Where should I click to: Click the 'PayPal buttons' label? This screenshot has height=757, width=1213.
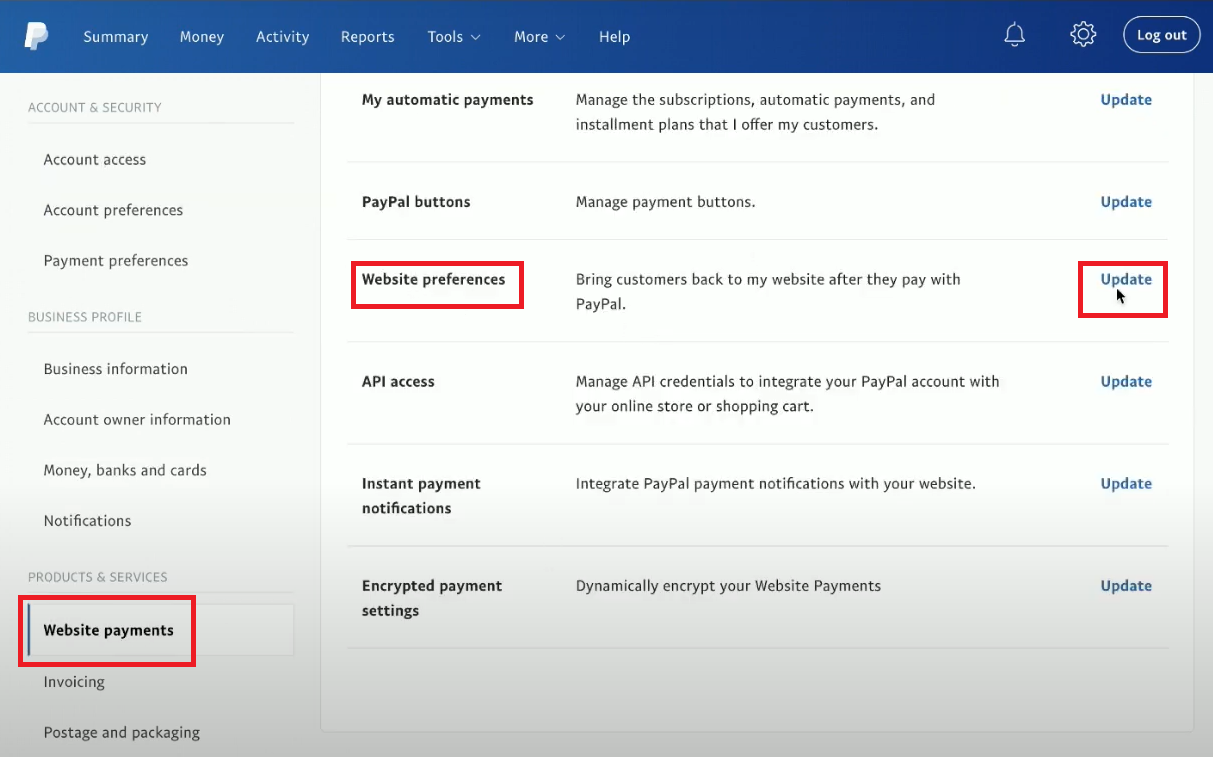pos(415,202)
